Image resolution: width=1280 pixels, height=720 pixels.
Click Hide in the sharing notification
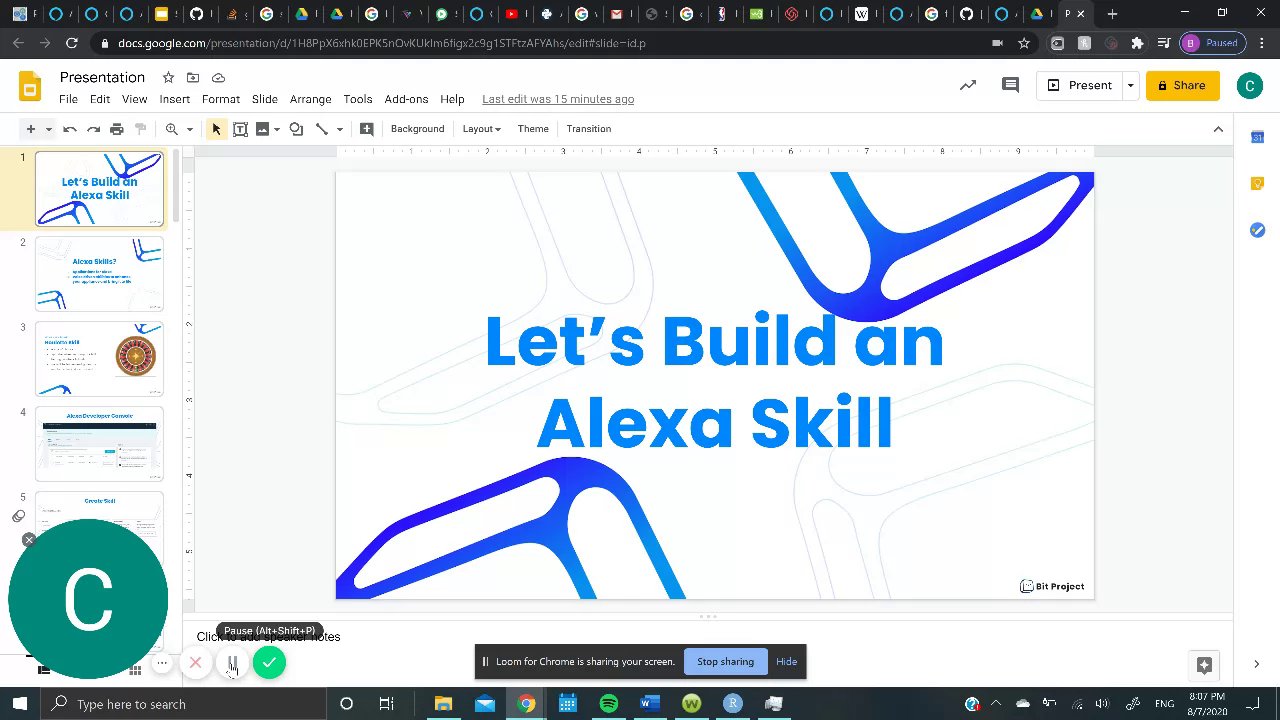(x=786, y=661)
